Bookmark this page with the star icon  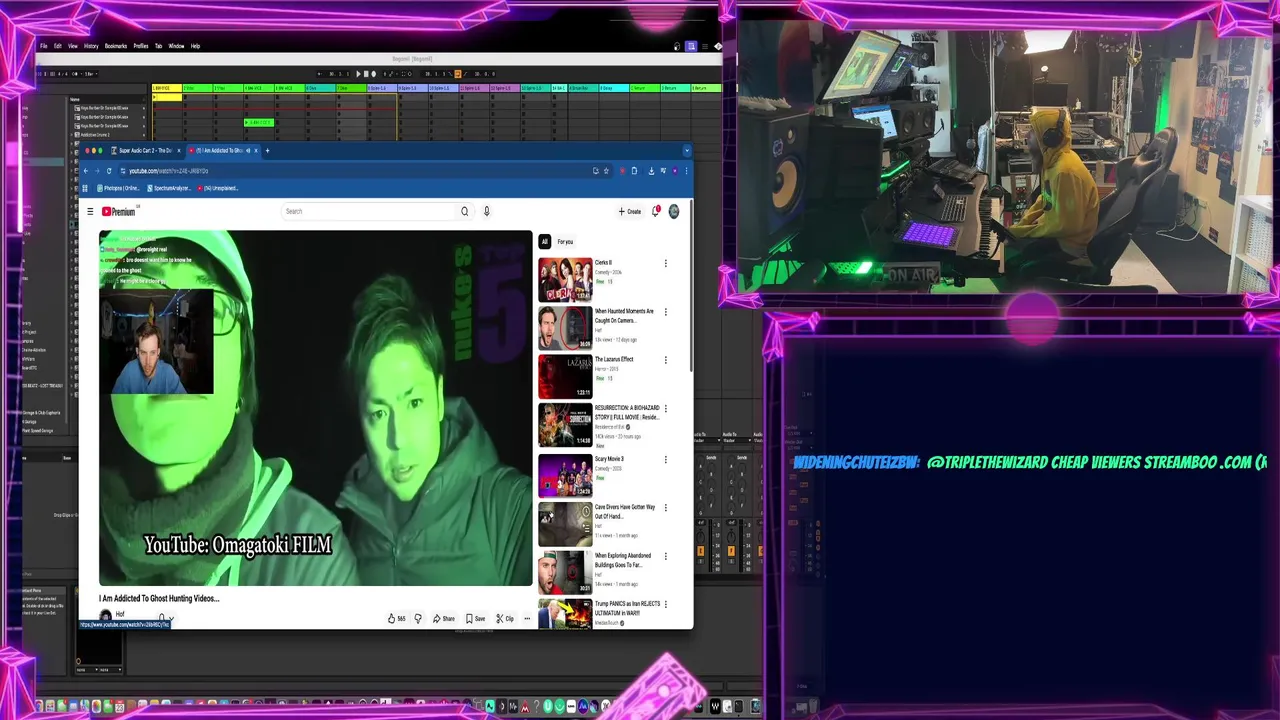click(x=606, y=171)
